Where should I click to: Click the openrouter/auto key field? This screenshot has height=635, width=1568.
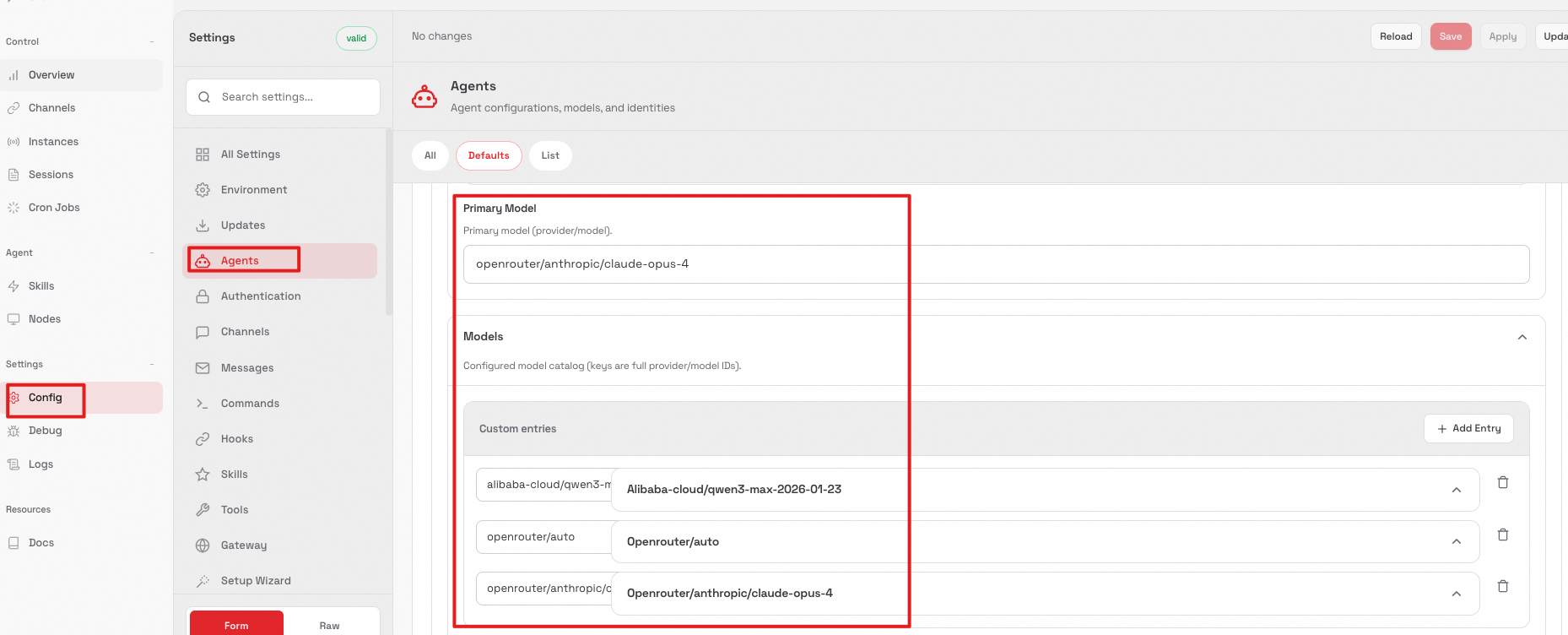544,537
